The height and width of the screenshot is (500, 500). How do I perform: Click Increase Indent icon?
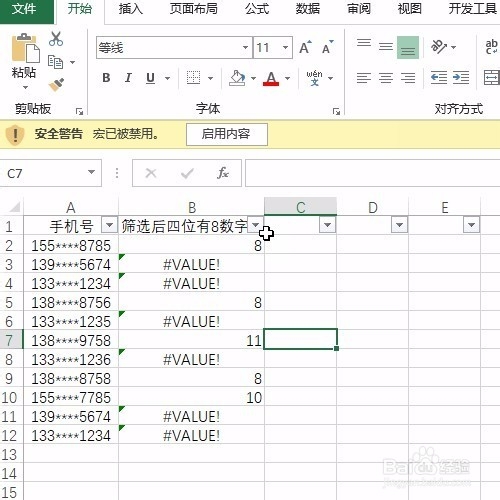click(461, 78)
